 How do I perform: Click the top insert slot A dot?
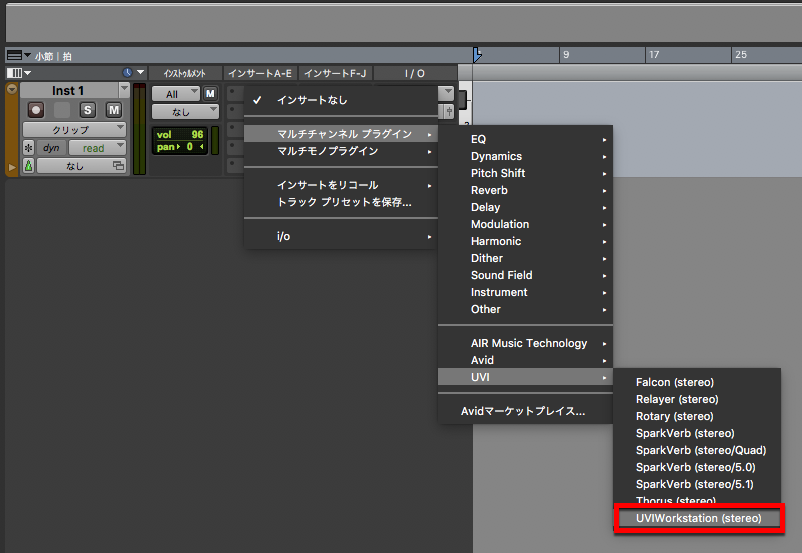(x=232, y=92)
